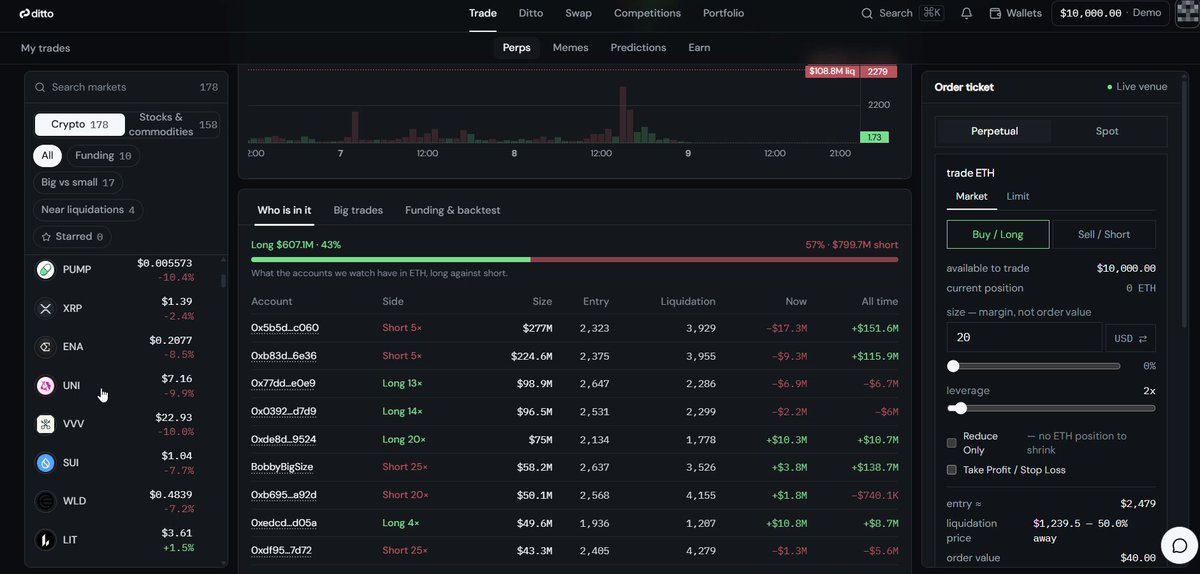Click the XRP coin icon
Screen dimensions: 1200x574
tap(45, 308)
